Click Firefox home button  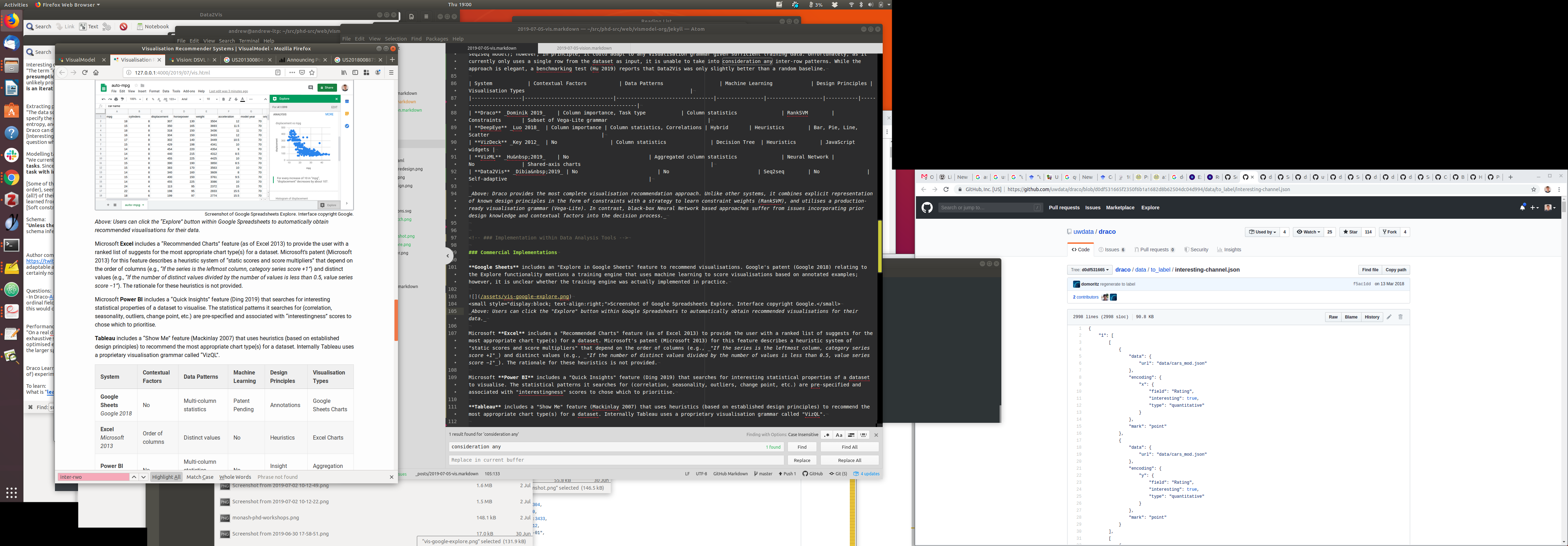click(x=96, y=72)
